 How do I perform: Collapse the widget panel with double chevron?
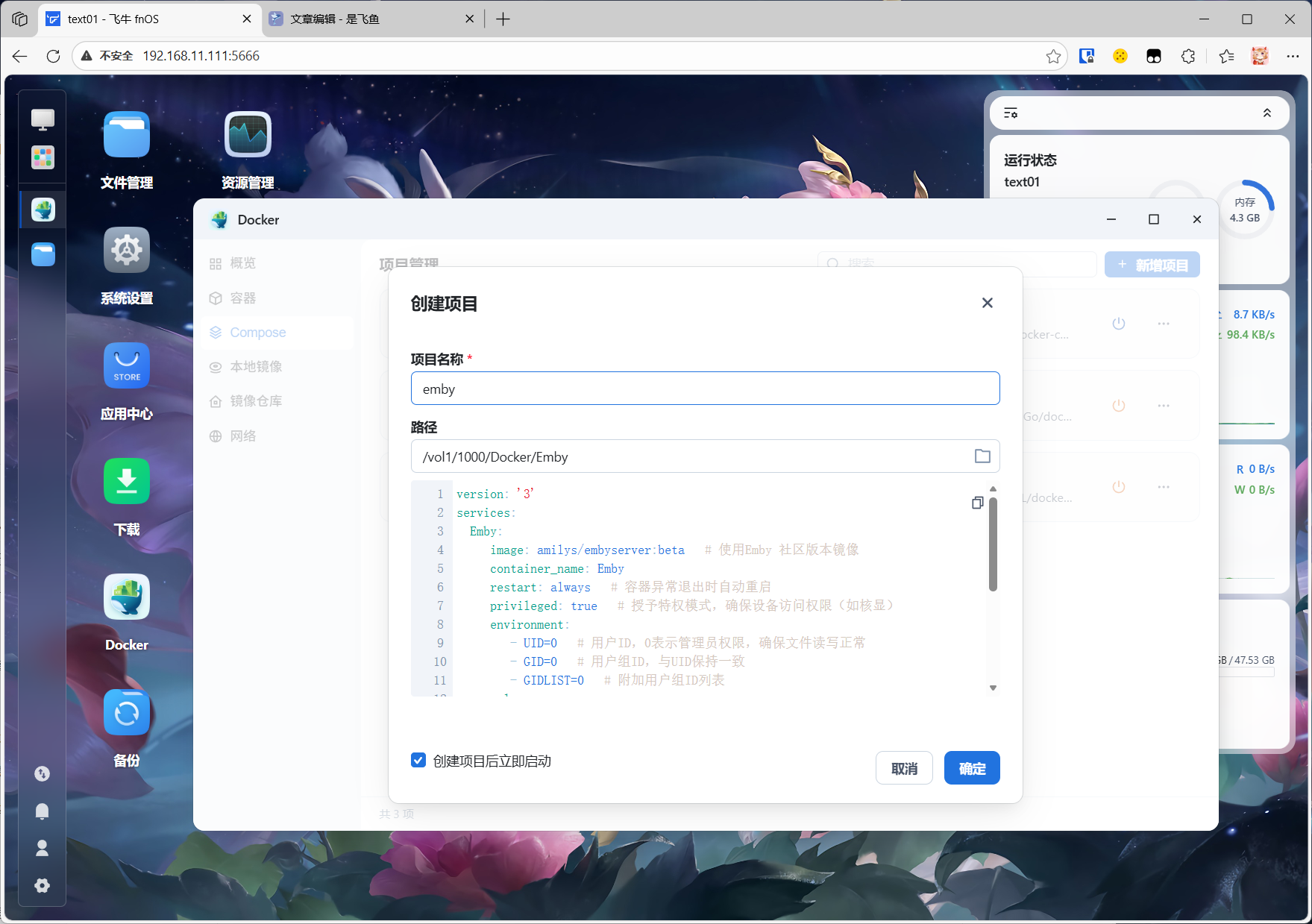[x=1267, y=113]
